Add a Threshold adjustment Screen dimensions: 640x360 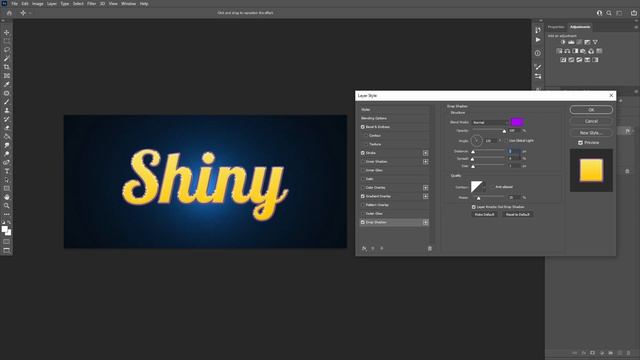pyautogui.click(x=579, y=60)
